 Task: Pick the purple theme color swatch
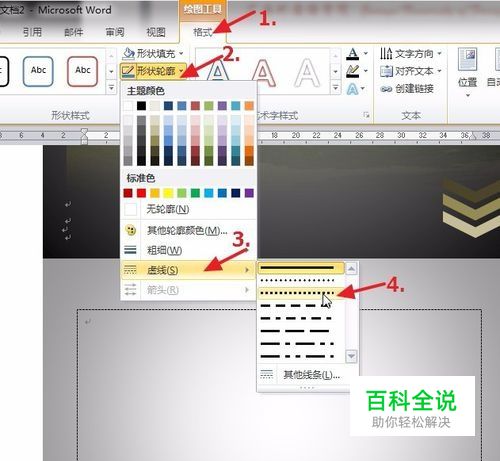(222, 106)
